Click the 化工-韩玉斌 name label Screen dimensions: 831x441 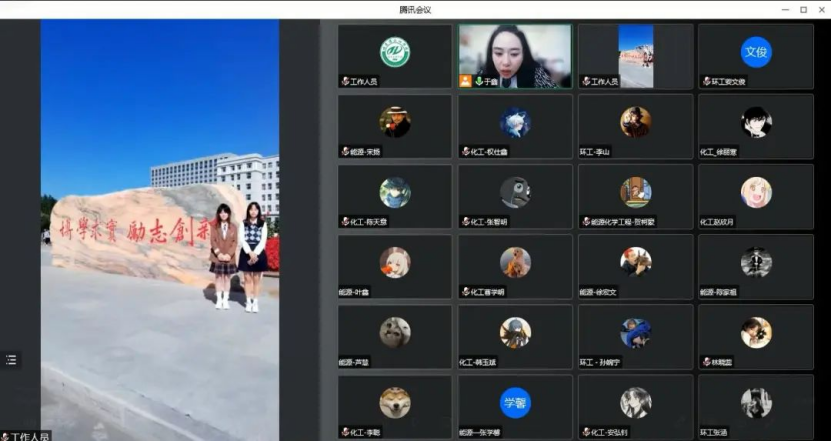[x=478, y=363]
